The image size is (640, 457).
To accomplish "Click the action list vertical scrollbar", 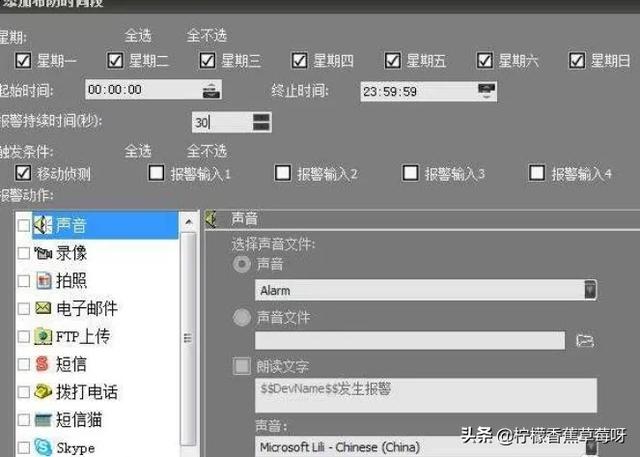I will coord(188,330).
